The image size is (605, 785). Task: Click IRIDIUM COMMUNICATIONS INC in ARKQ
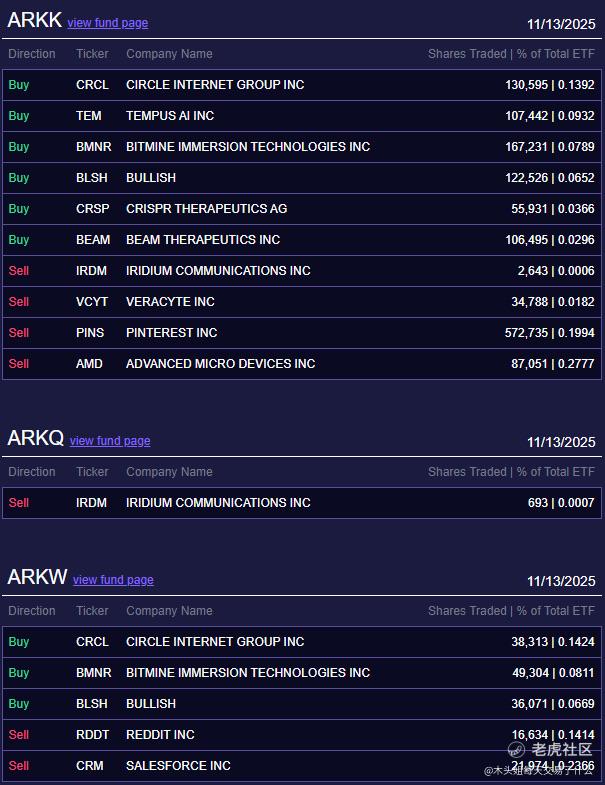(x=218, y=503)
